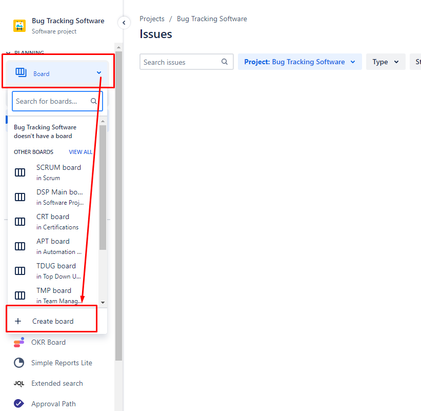Select CRT board in Certifications
Screen dimensions: 421x411
click(x=53, y=222)
